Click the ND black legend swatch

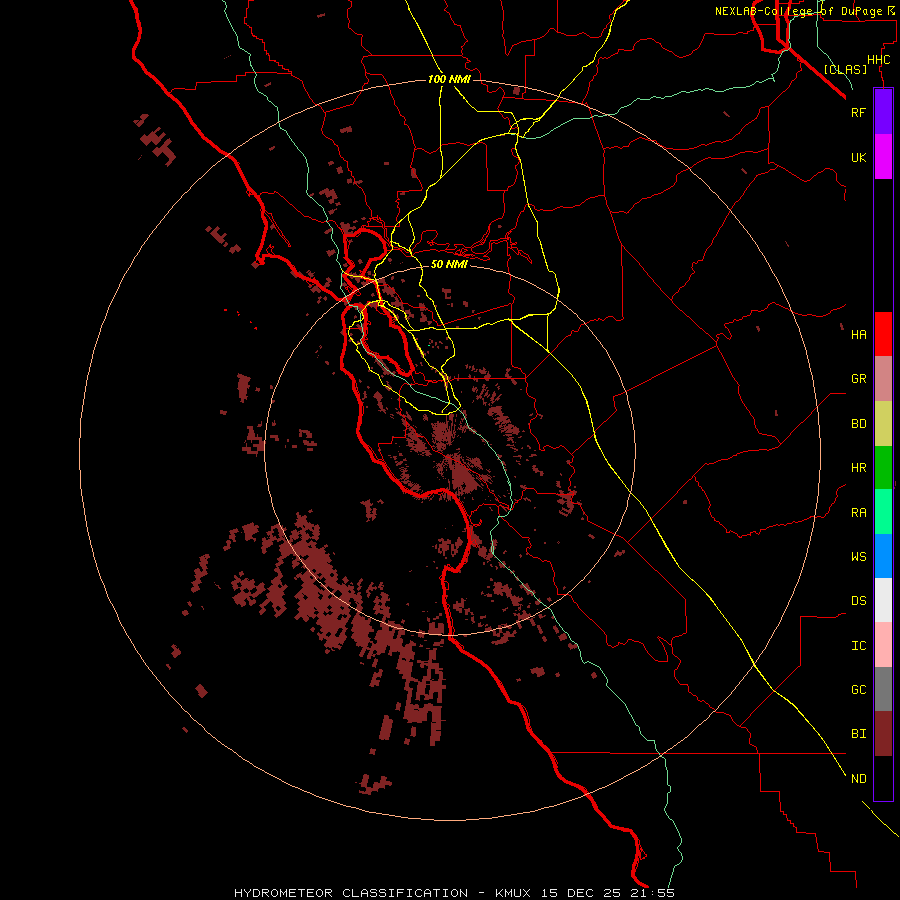pyautogui.click(x=883, y=778)
